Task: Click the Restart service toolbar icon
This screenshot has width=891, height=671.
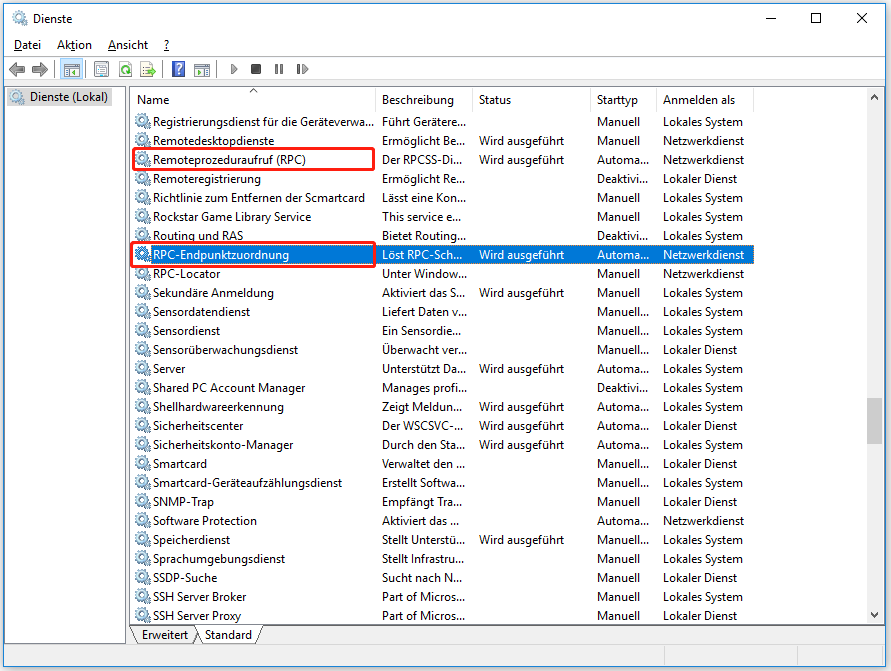Action: 302,69
